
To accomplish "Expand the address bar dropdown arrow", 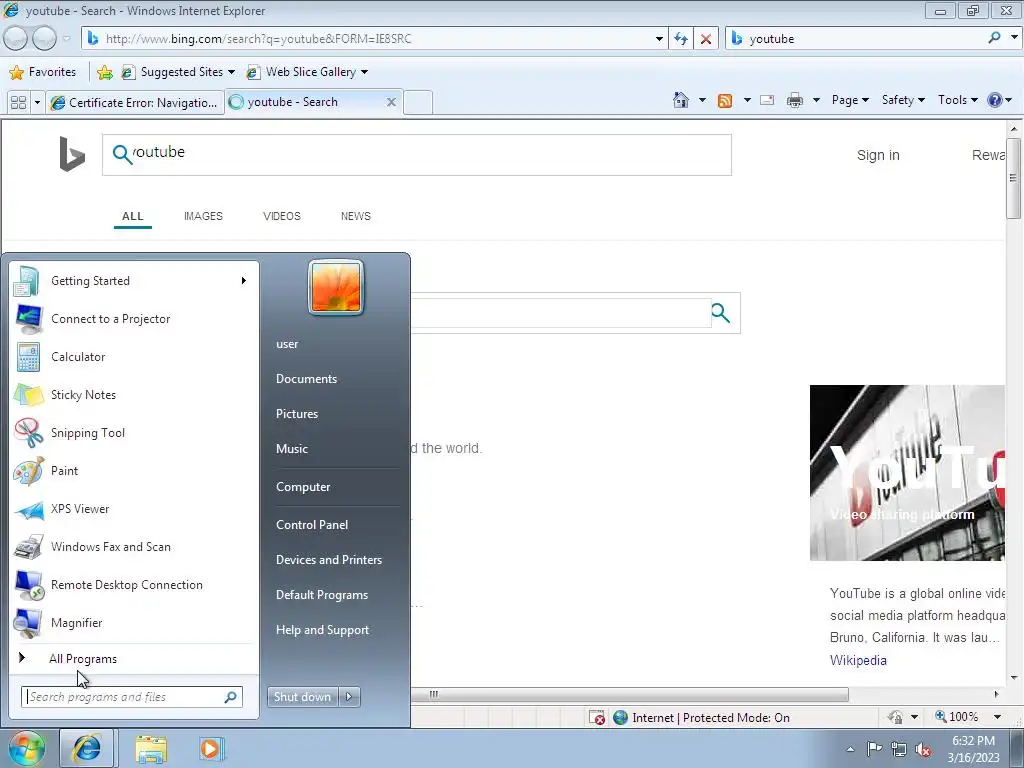I will (659, 39).
